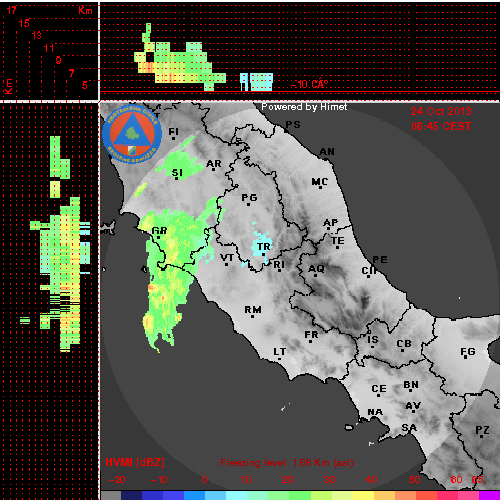Click the AP city label on map
Viewport: 500px width, 500px height.
click(331, 223)
